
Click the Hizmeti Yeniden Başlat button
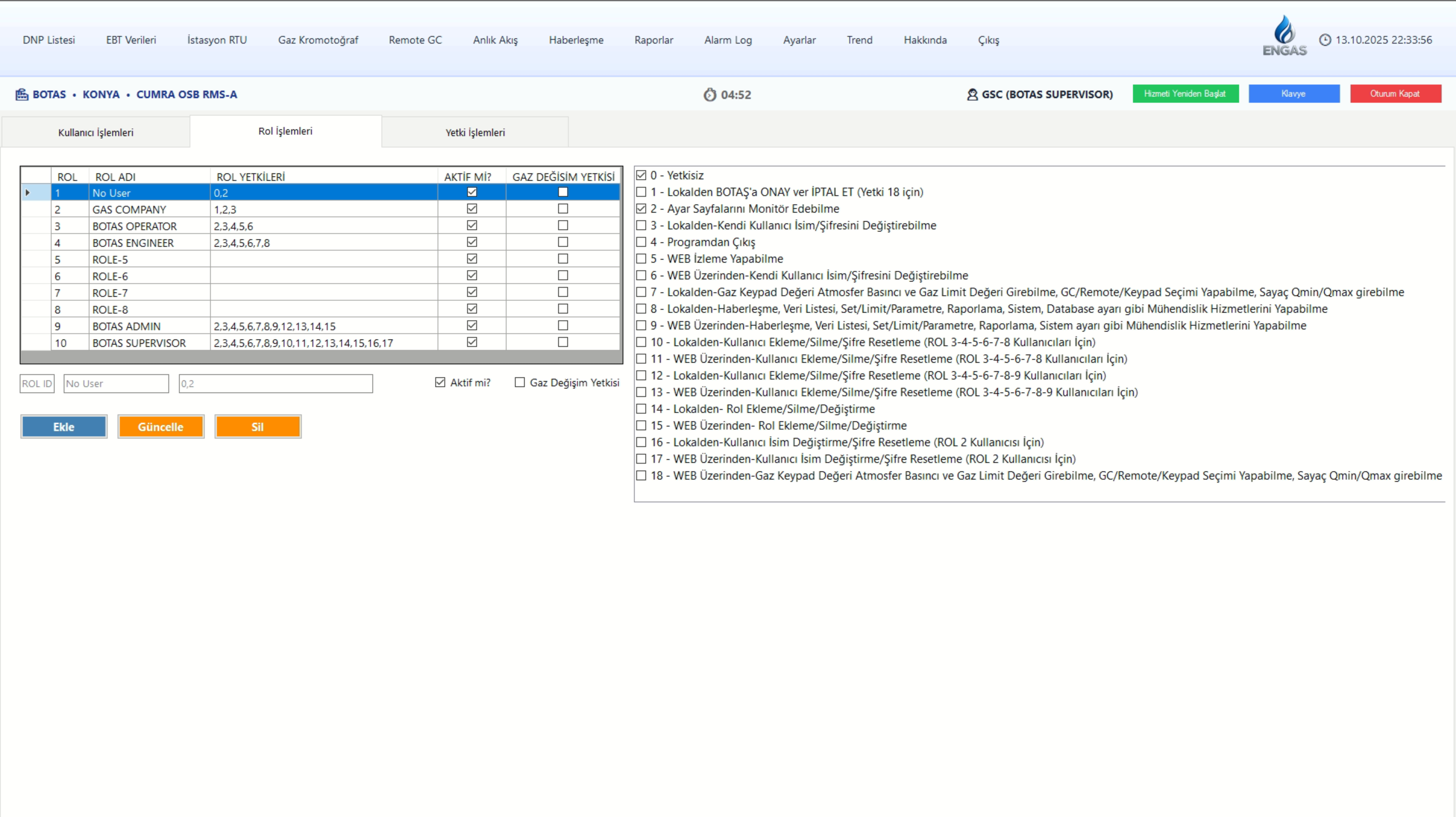pyautogui.click(x=1185, y=94)
